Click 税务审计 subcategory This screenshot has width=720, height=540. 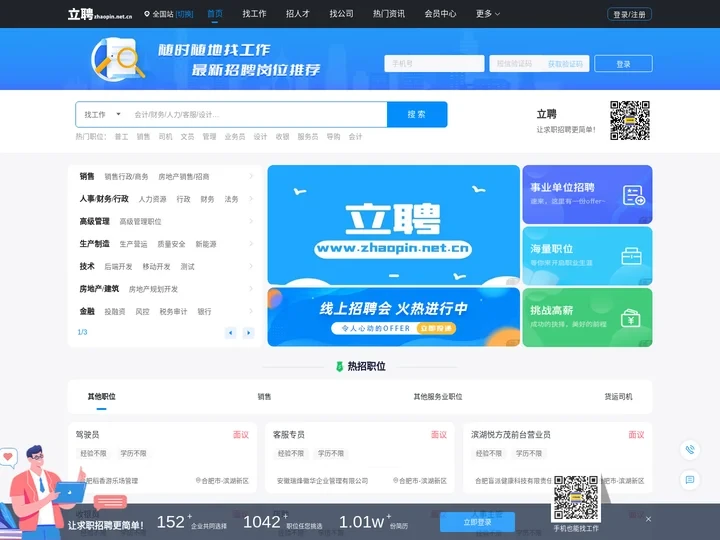click(173, 312)
